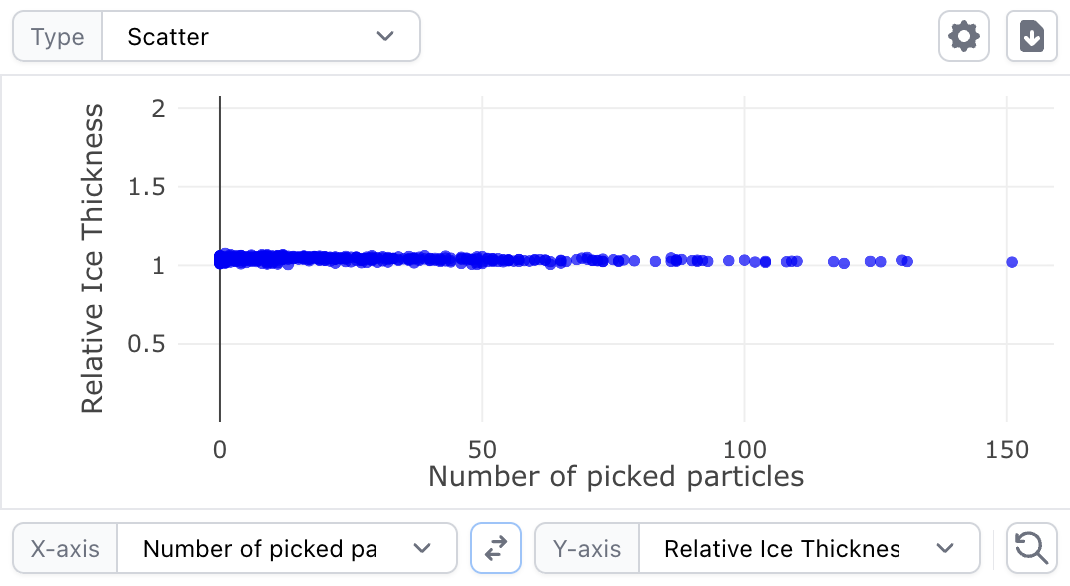
Task: Click the Type label
Action: tap(57, 37)
